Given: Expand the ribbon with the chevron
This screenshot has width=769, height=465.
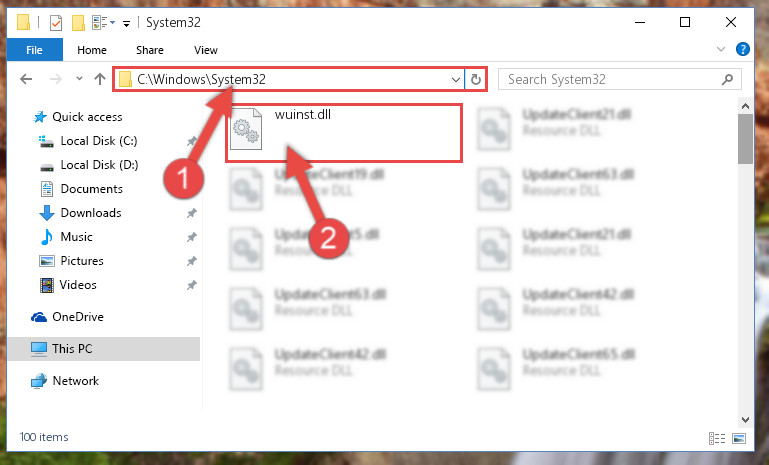Looking at the screenshot, I should [720, 49].
